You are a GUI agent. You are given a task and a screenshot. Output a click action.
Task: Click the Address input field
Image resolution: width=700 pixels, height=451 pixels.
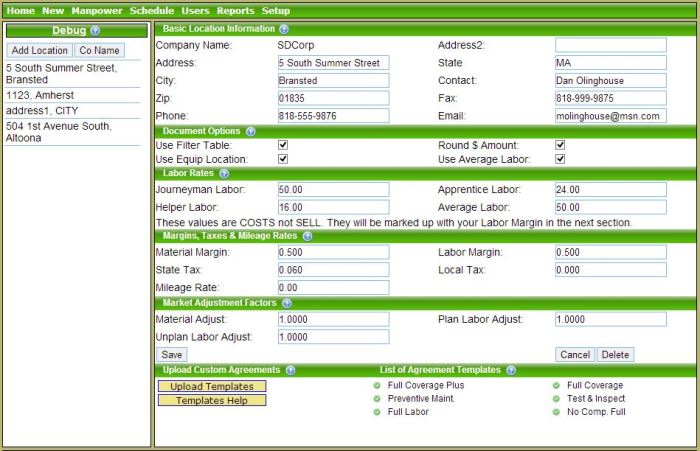[x=333, y=63]
